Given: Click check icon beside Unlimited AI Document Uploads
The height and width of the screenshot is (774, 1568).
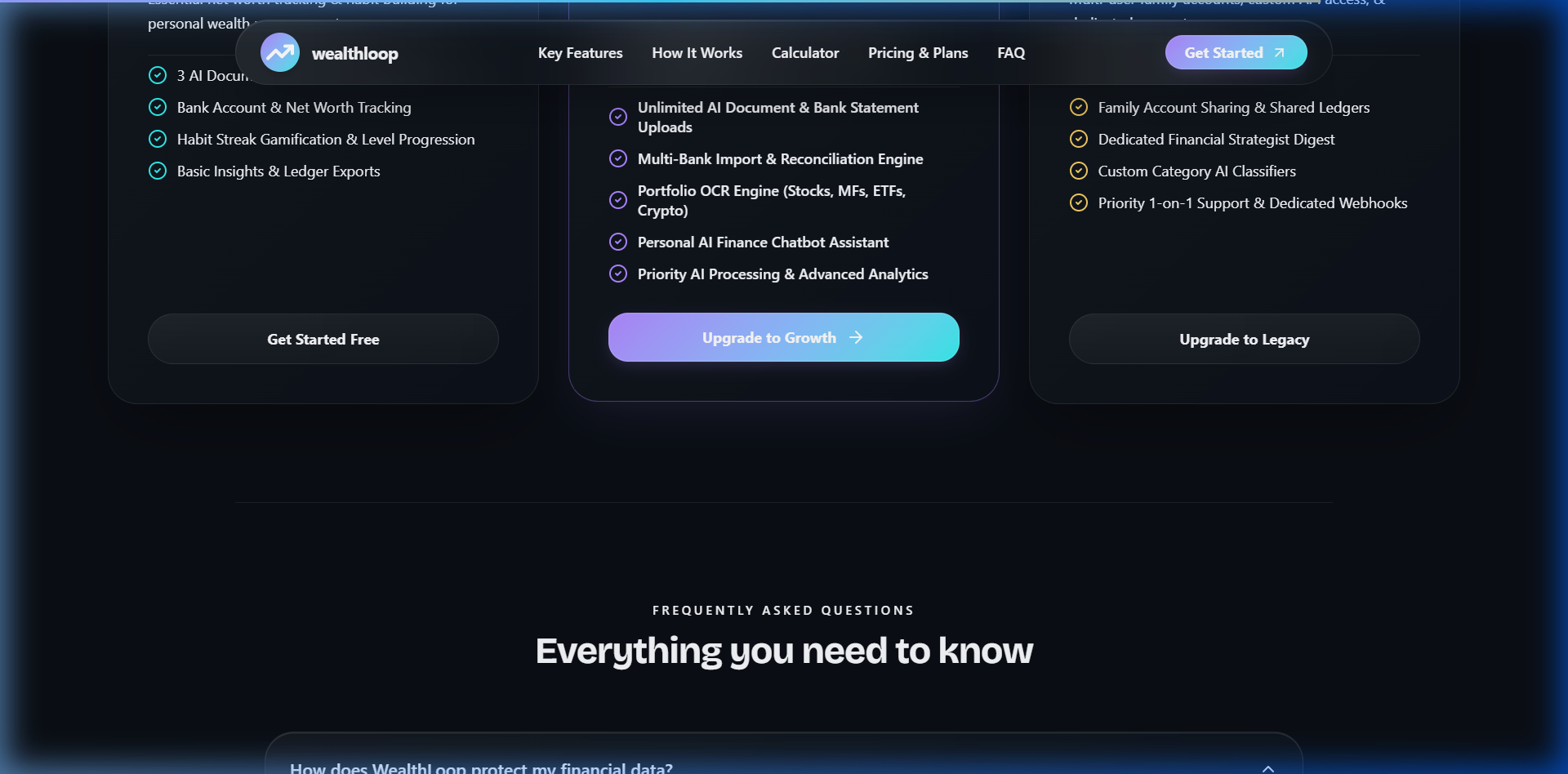Looking at the screenshot, I should click(x=618, y=117).
